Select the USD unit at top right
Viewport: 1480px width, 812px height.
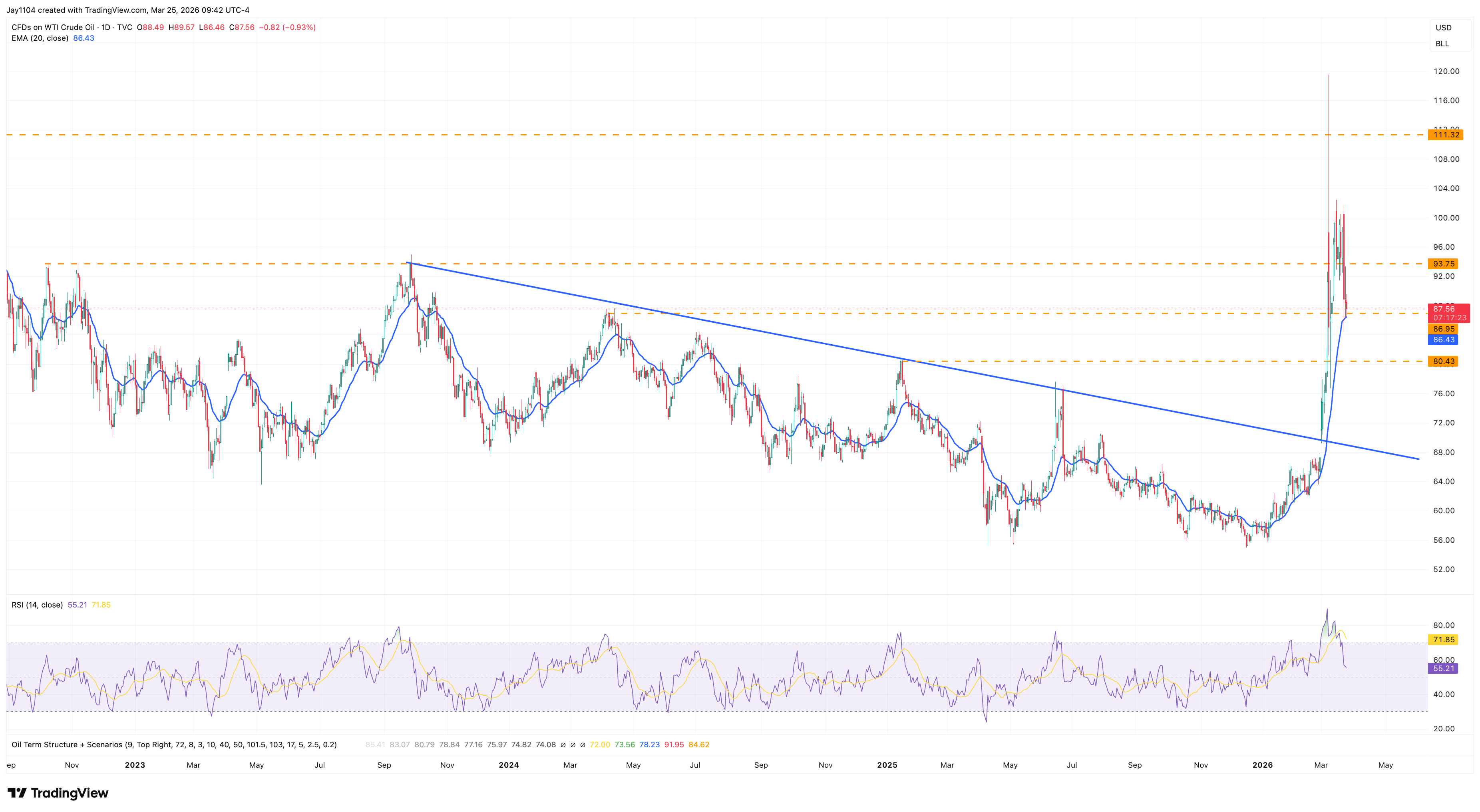pos(1443,27)
